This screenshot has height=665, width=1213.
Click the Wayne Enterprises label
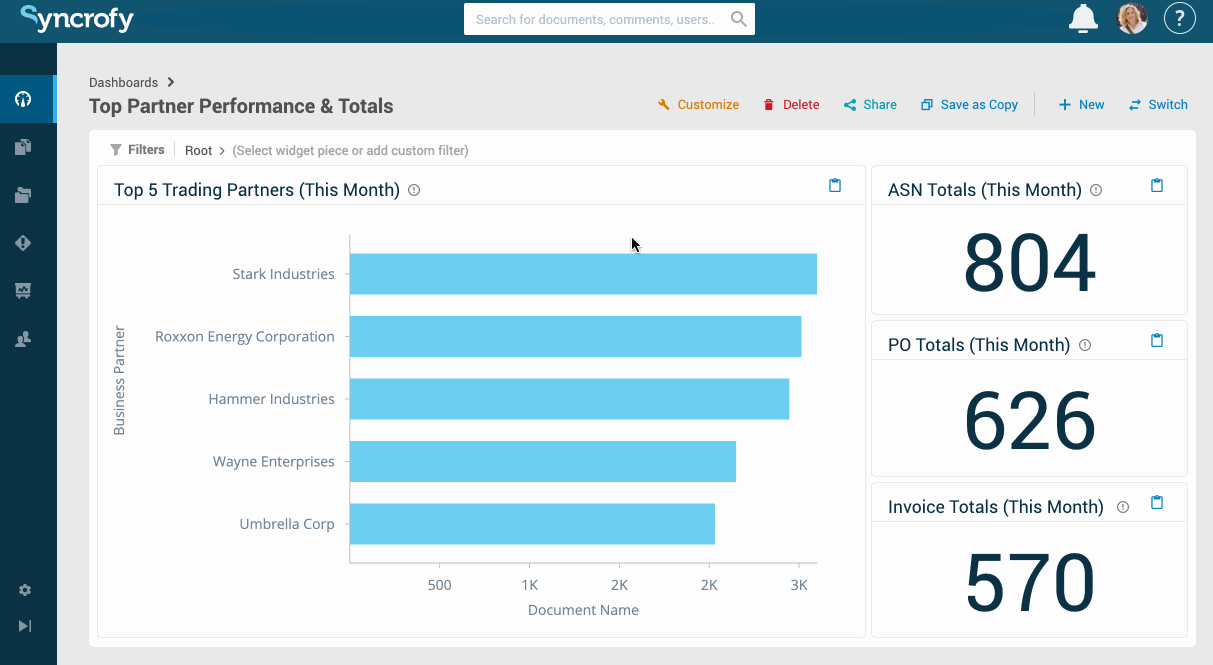pos(273,462)
